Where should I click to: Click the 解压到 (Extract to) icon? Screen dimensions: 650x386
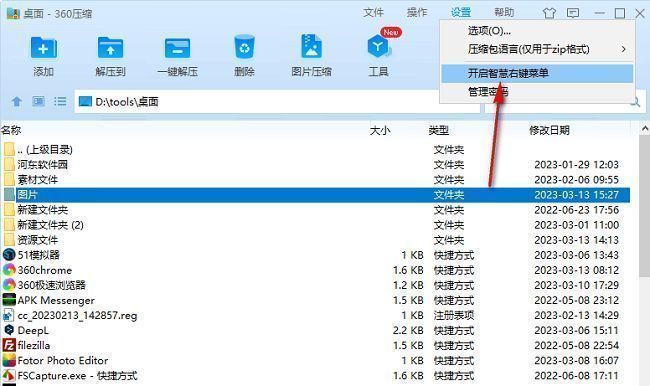[x=110, y=48]
